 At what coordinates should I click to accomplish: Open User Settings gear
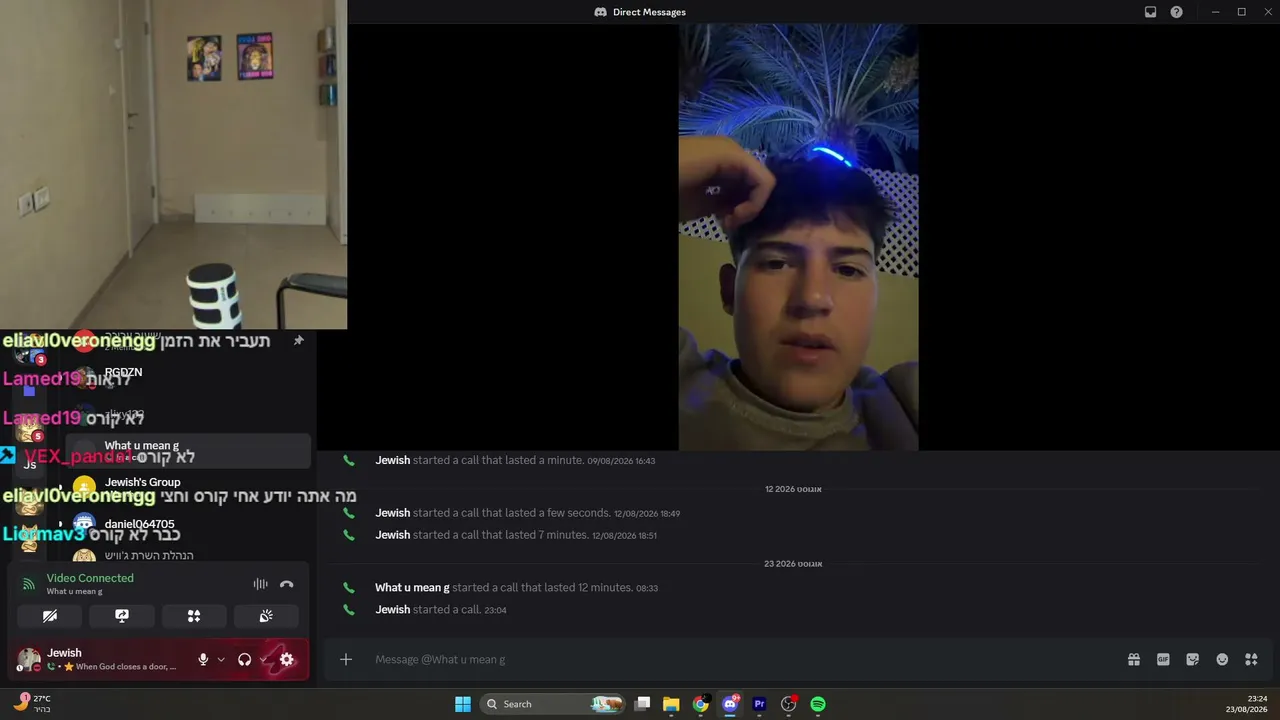[x=287, y=659]
